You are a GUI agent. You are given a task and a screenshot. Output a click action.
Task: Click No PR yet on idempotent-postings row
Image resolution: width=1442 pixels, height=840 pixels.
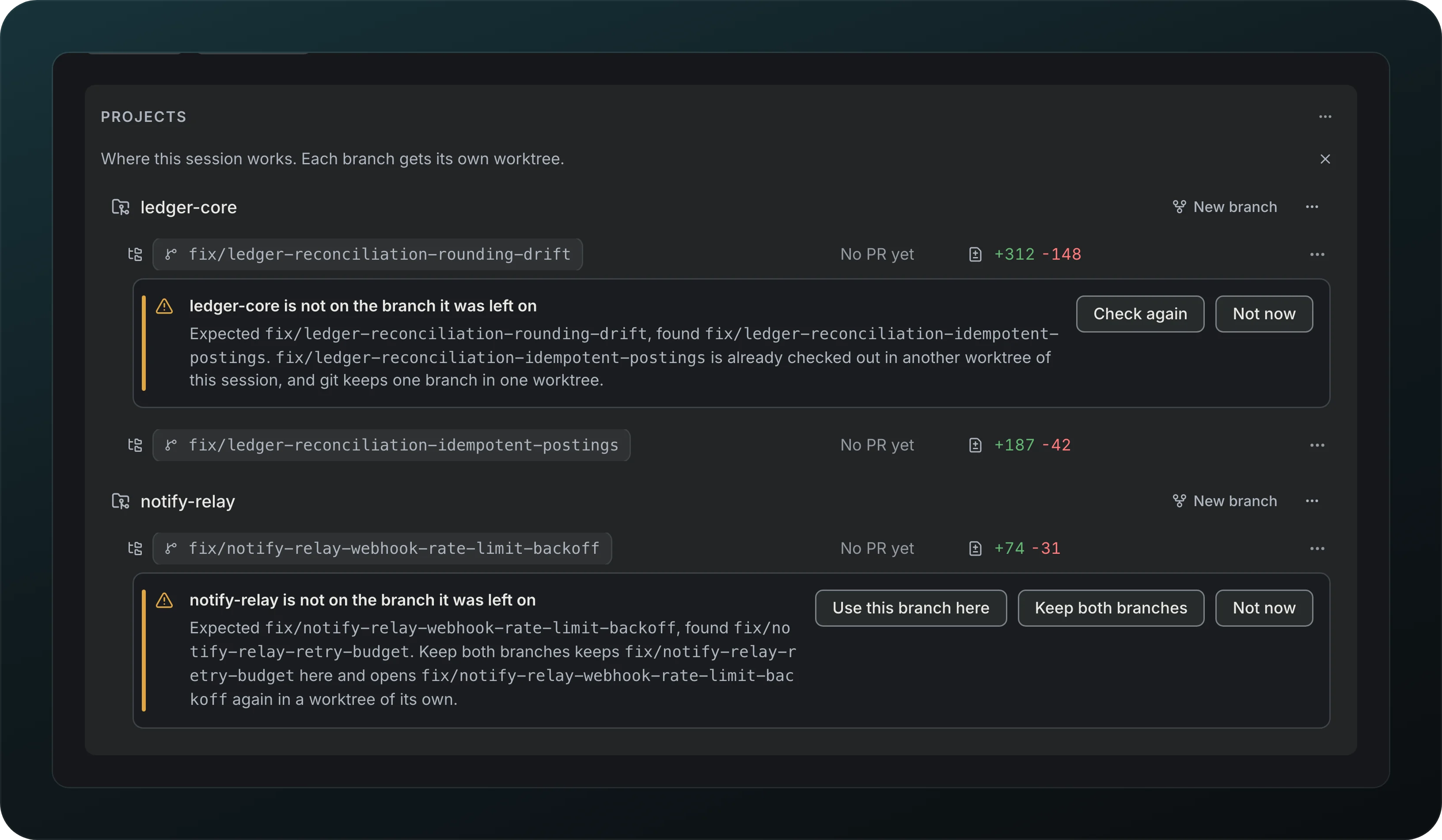coord(877,445)
